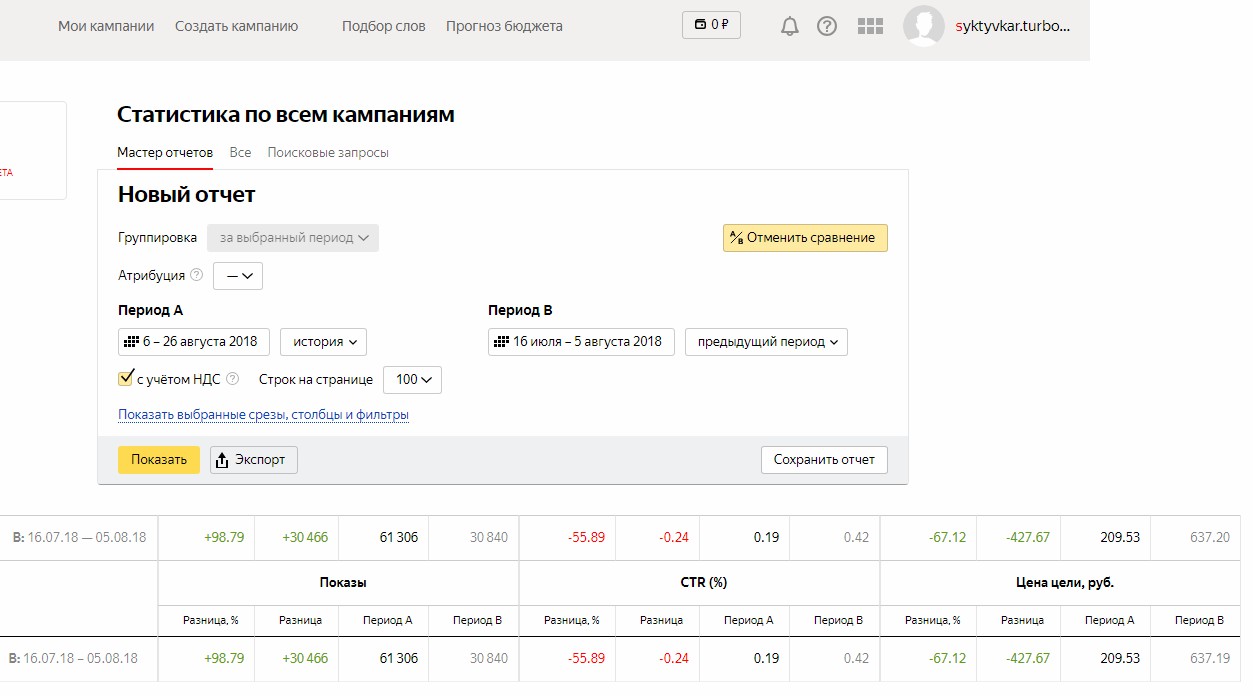Expand the "предыдущий период" dropdown
The width and height of the screenshot is (1253, 696).
(x=766, y=342)
